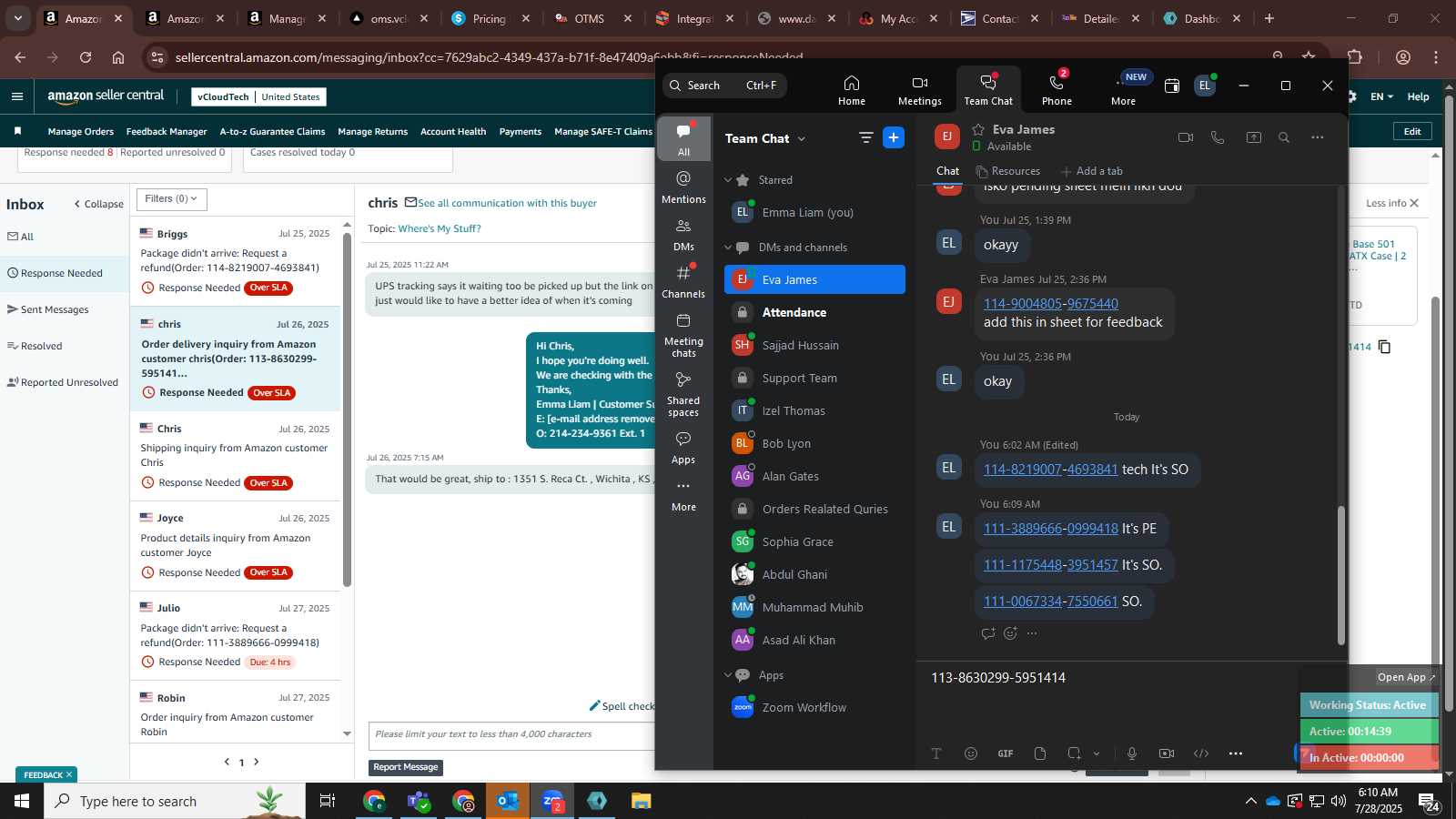Open order link 111-3889666-0999418
The width and height of the screenshot is (1456, 819).
point(1050,529)
